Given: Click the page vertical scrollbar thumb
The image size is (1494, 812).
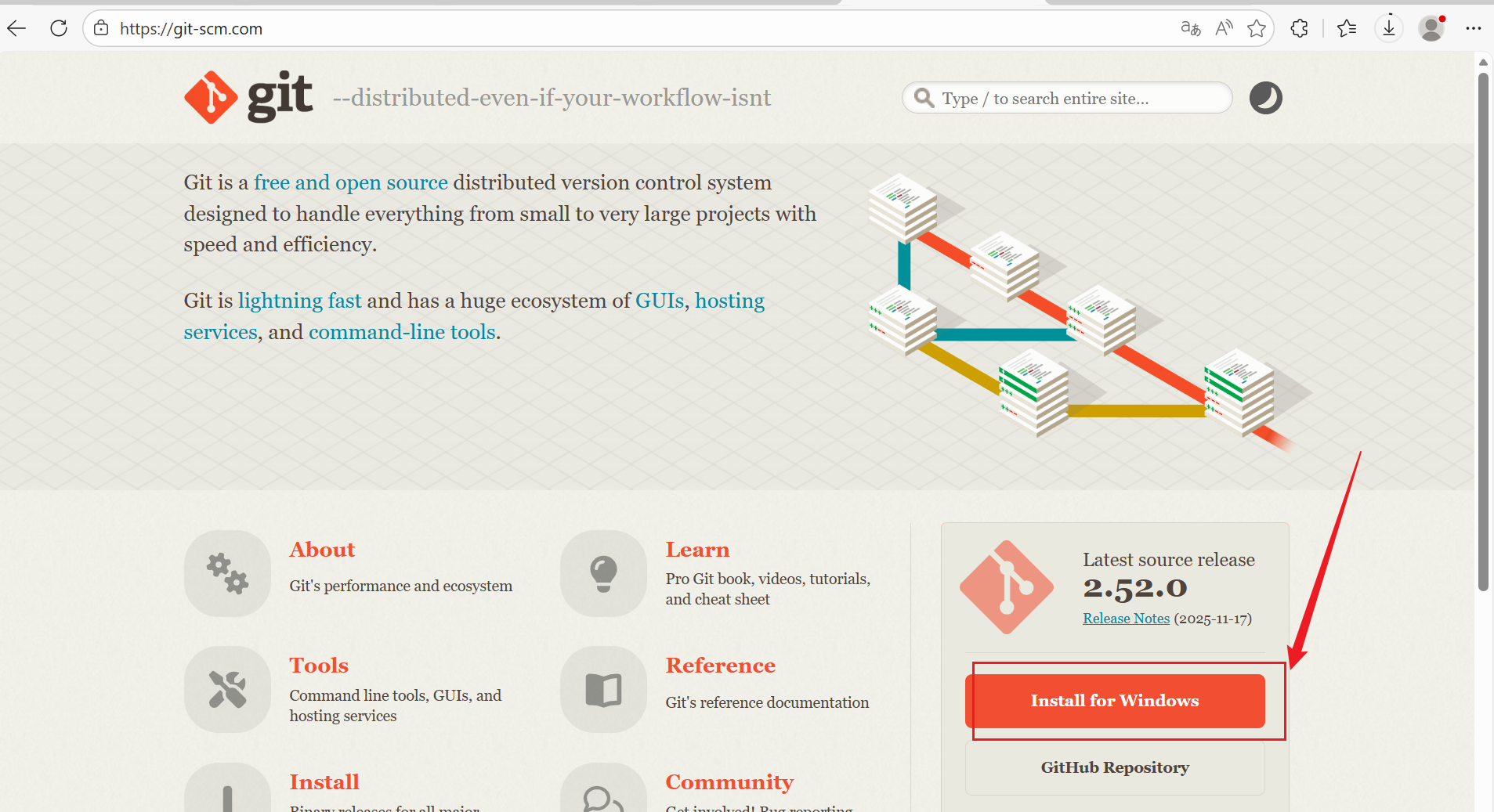Looking at the screenshot, I should 1483,332.
